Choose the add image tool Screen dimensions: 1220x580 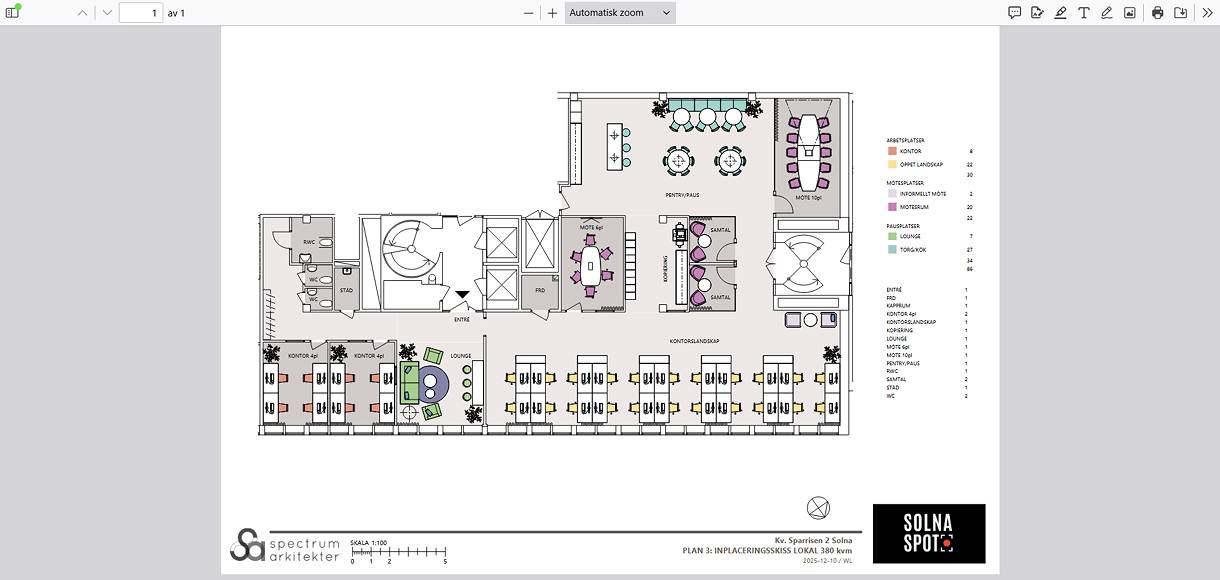1129,13
